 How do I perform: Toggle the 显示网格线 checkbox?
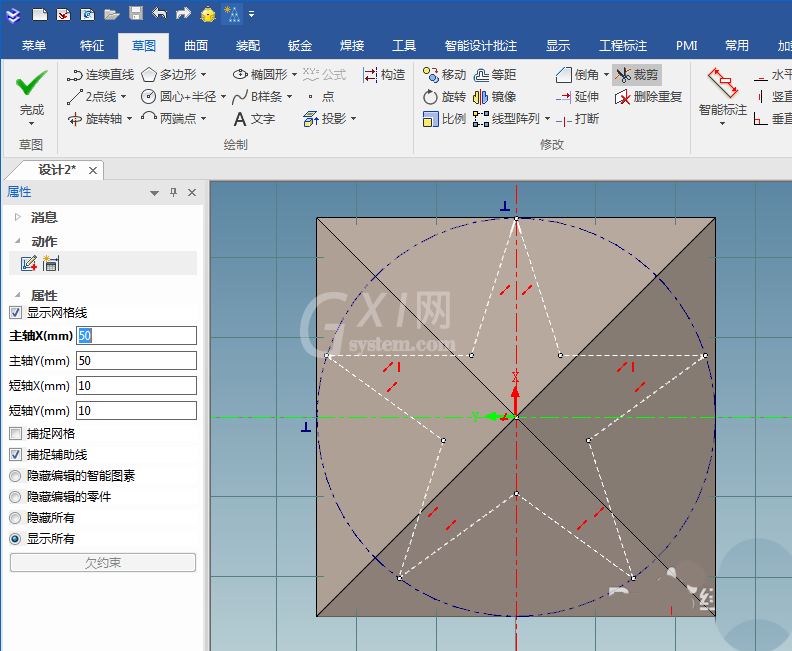[x=15, y=313]
